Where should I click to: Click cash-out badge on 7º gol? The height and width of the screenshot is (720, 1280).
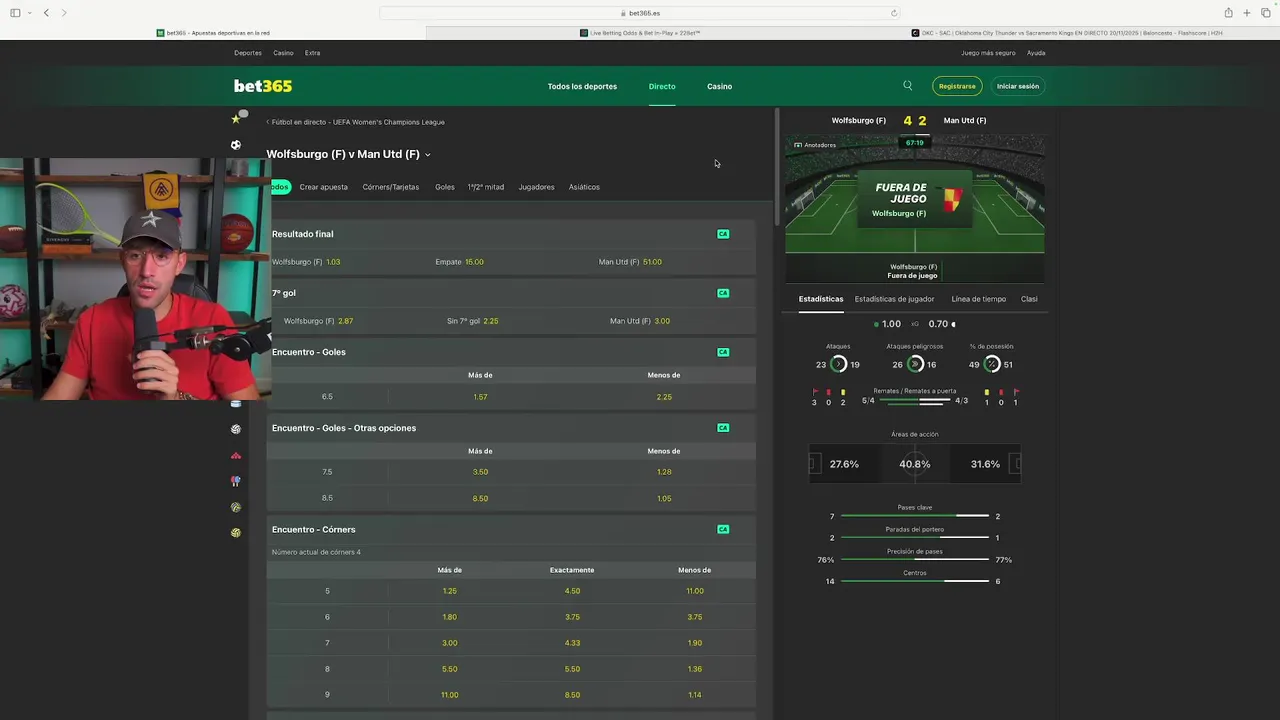click(x=723, y=293)
